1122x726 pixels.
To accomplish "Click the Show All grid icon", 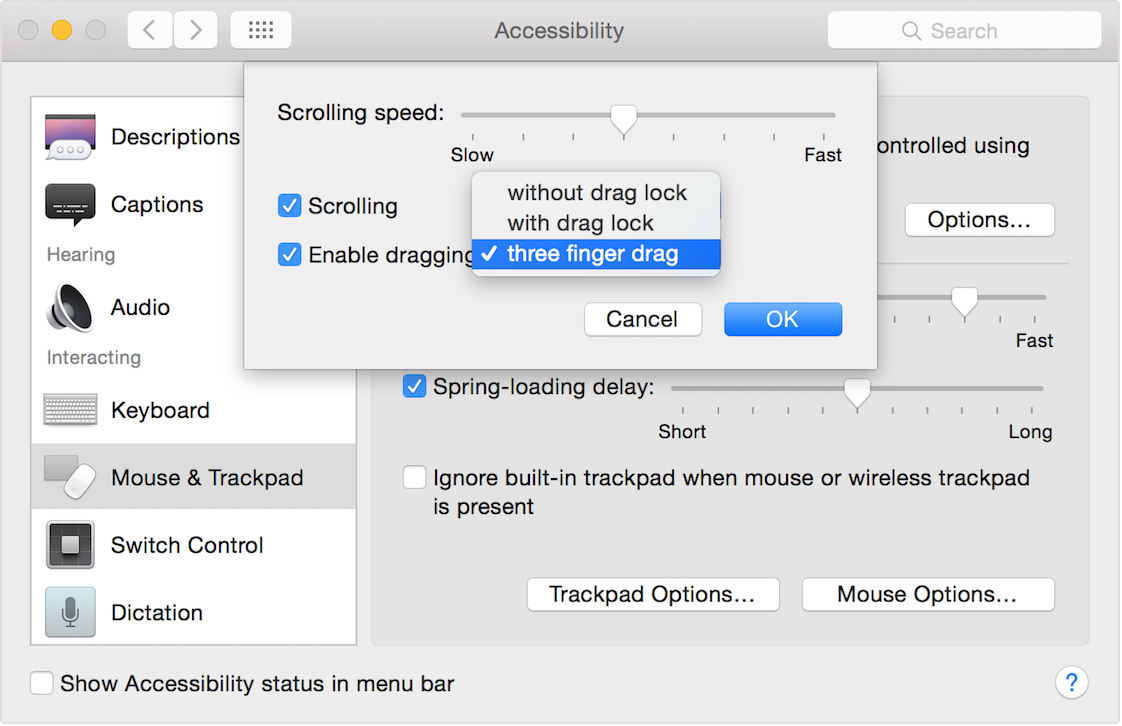I will coord(260,30).
